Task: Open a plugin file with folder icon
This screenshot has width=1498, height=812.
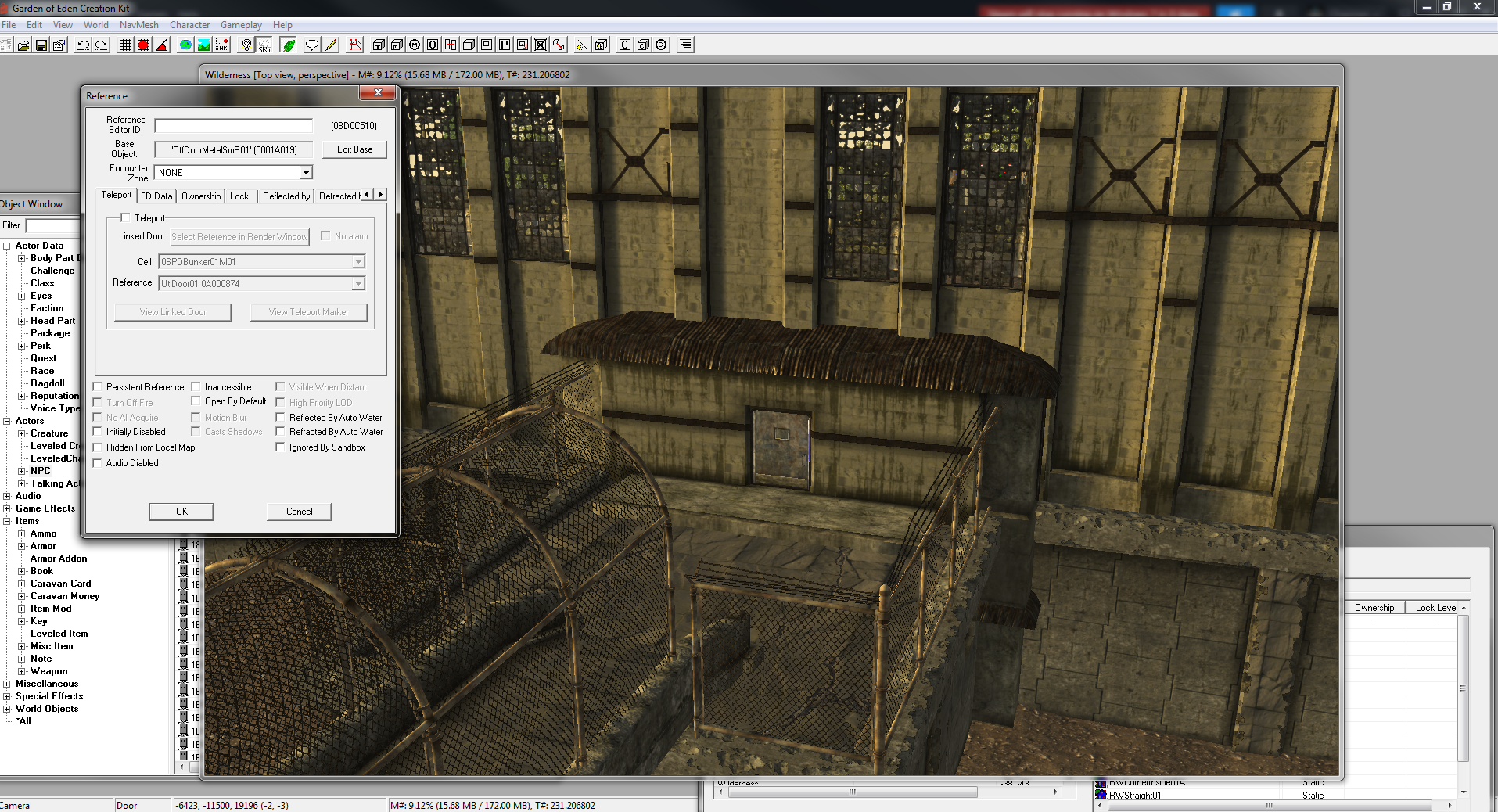Action: pyautogui.click(x=23, y=45)
